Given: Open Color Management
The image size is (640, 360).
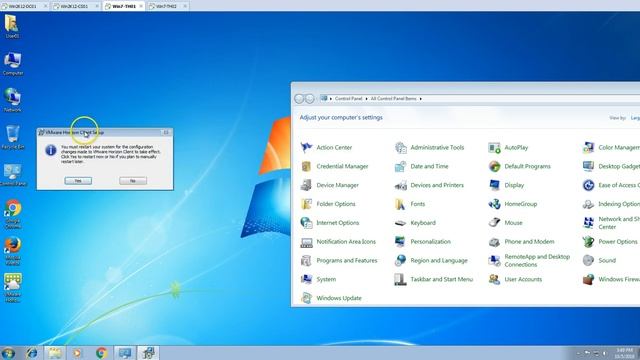Looking at the screenshot, I should (611, 147).
